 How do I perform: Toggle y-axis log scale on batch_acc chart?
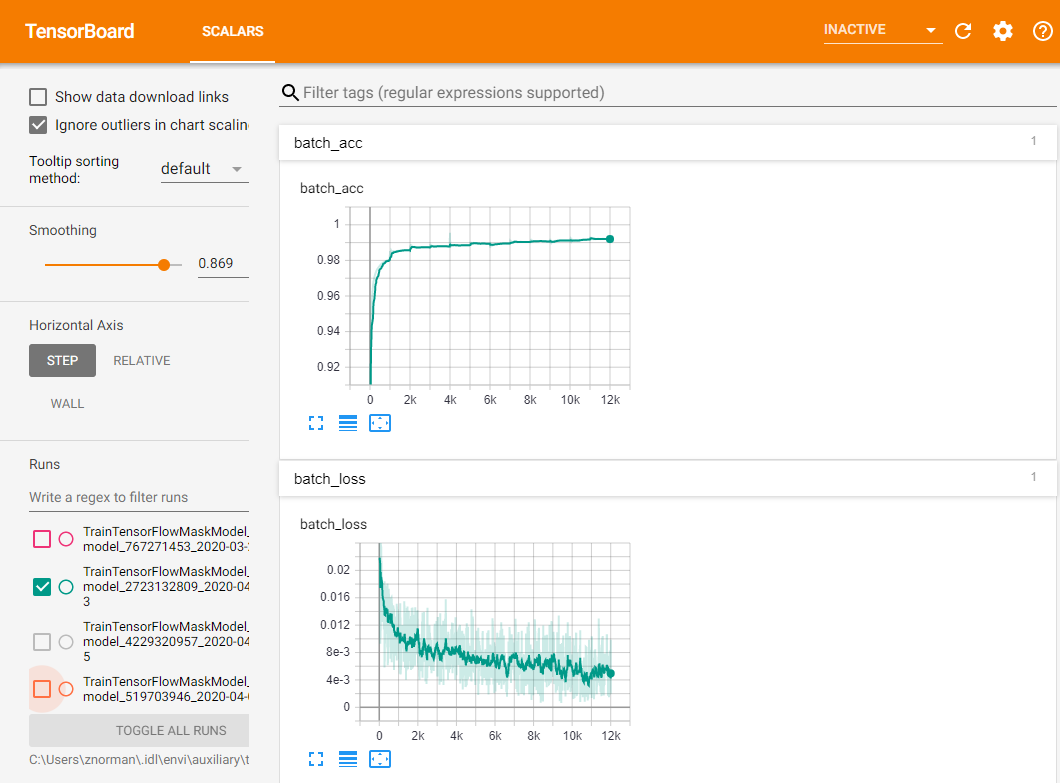(x=348, y=423)
